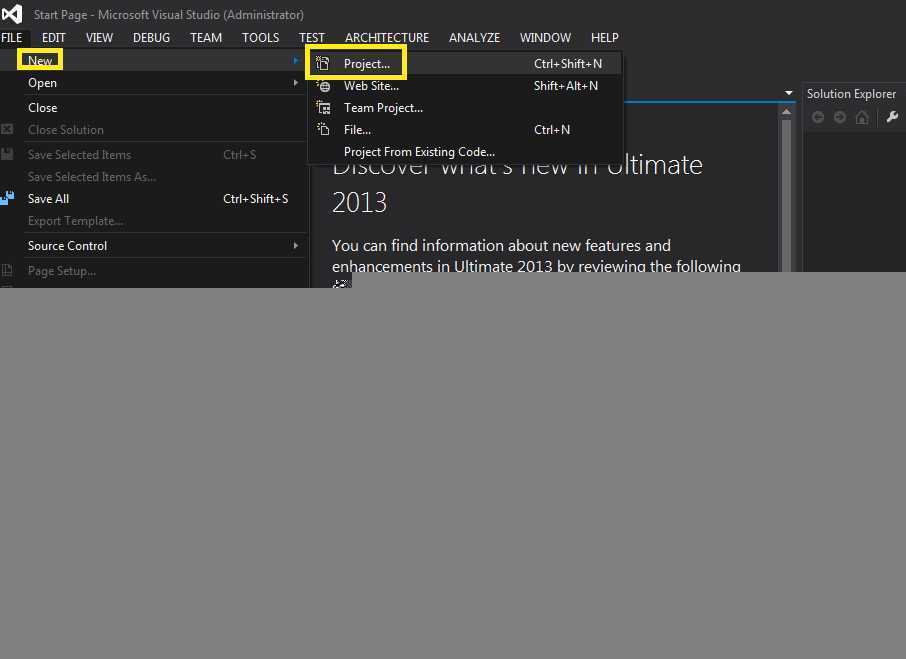Select New in the File menu
The width and height of the screenshot is (906, 659).
coord(153,60)
